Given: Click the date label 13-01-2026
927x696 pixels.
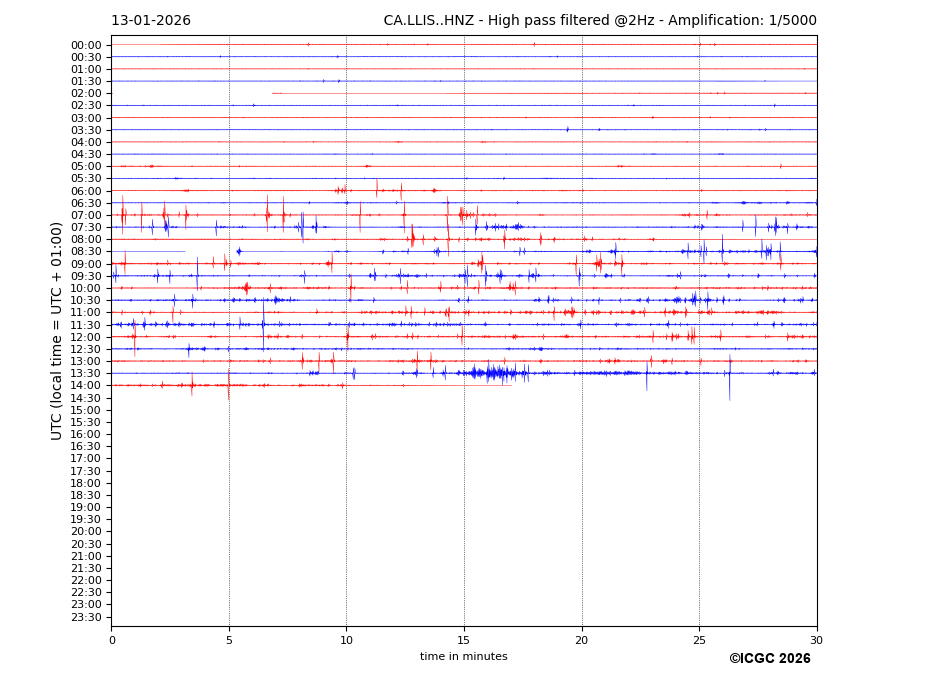Looking at the screenshot, I should [151, 21].
